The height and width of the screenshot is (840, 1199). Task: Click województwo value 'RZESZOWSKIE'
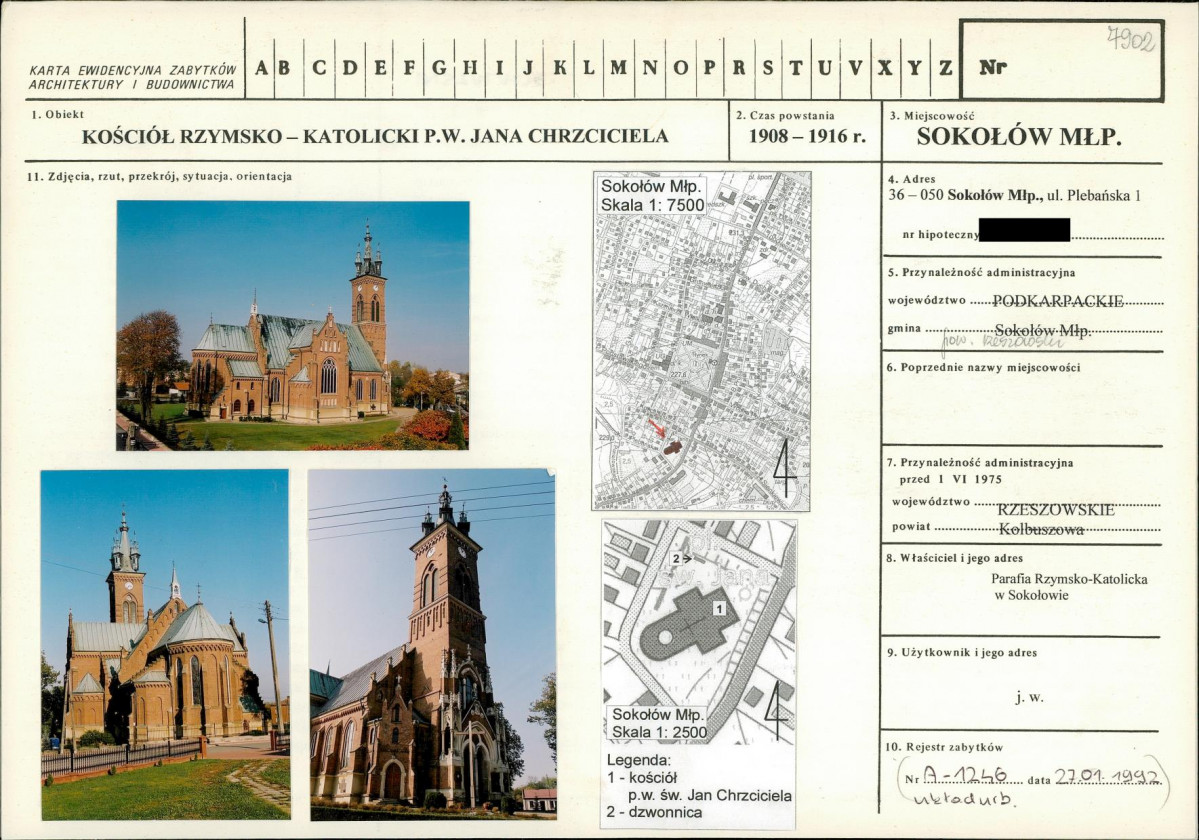[x=1056, y=510]
